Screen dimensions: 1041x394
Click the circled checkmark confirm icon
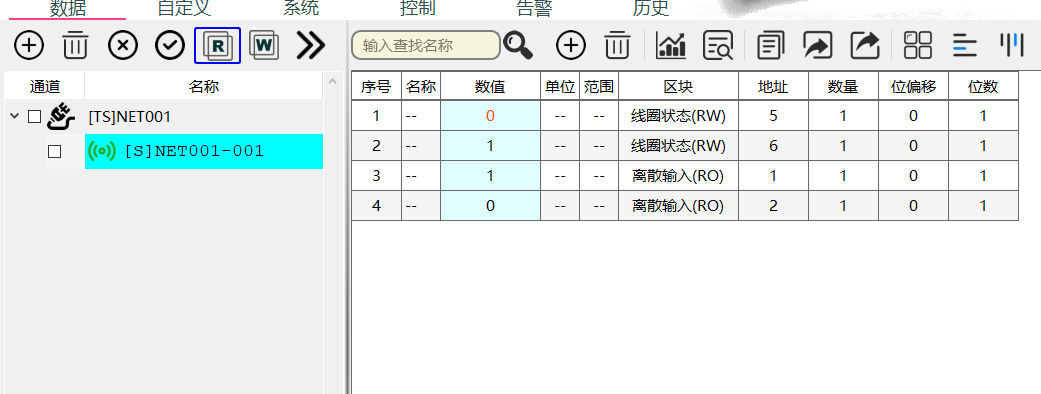(170, 45)
